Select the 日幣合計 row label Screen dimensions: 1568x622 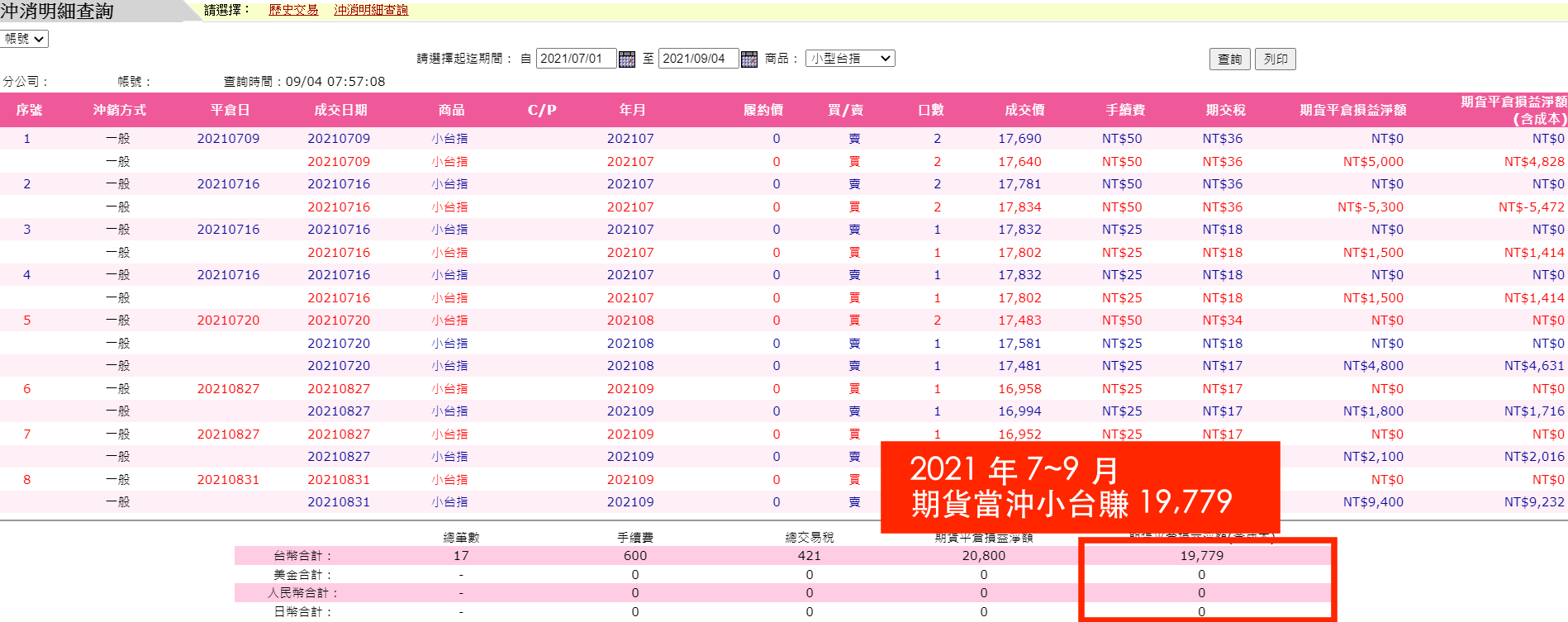302,612
